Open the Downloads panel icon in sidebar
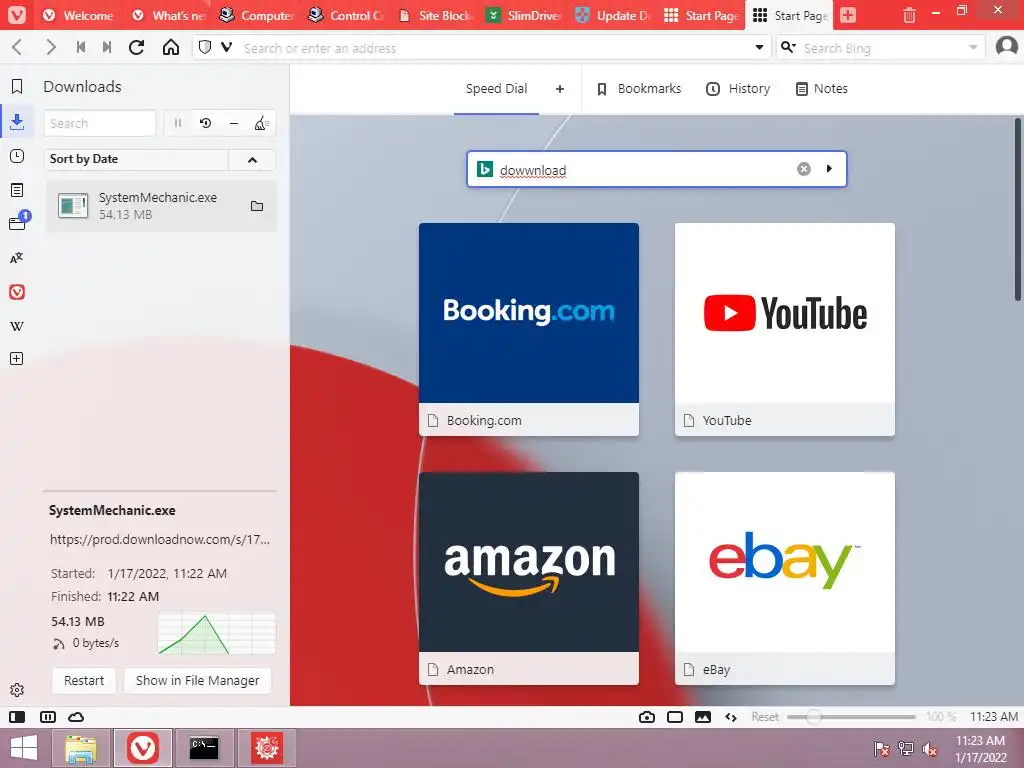This screenshot has width=1024, height=768. pyautogui.click(x=17, y=121)
